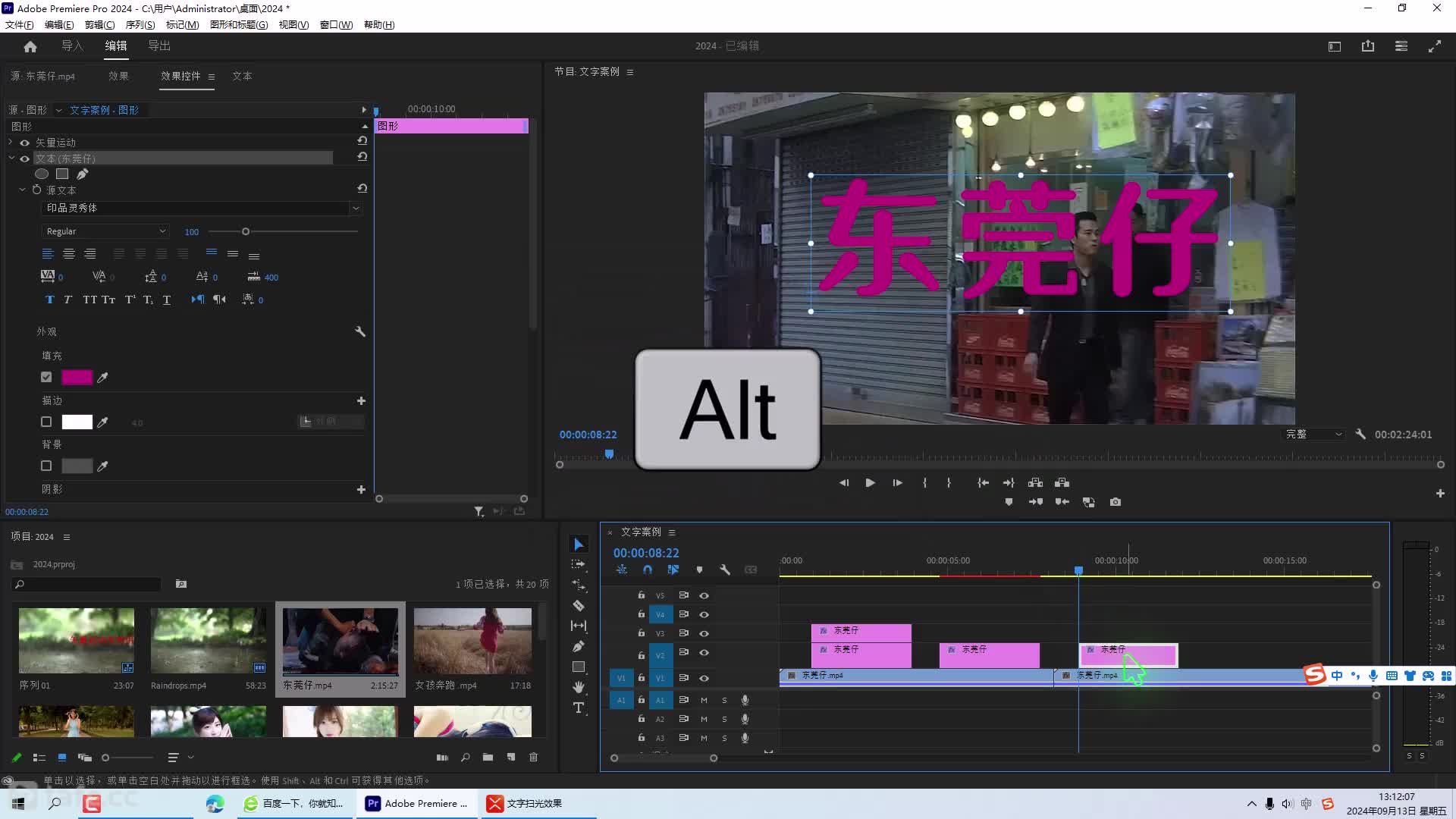Center align the text
The width and height of the screenshot is (1456, 819).
point(69,254)
